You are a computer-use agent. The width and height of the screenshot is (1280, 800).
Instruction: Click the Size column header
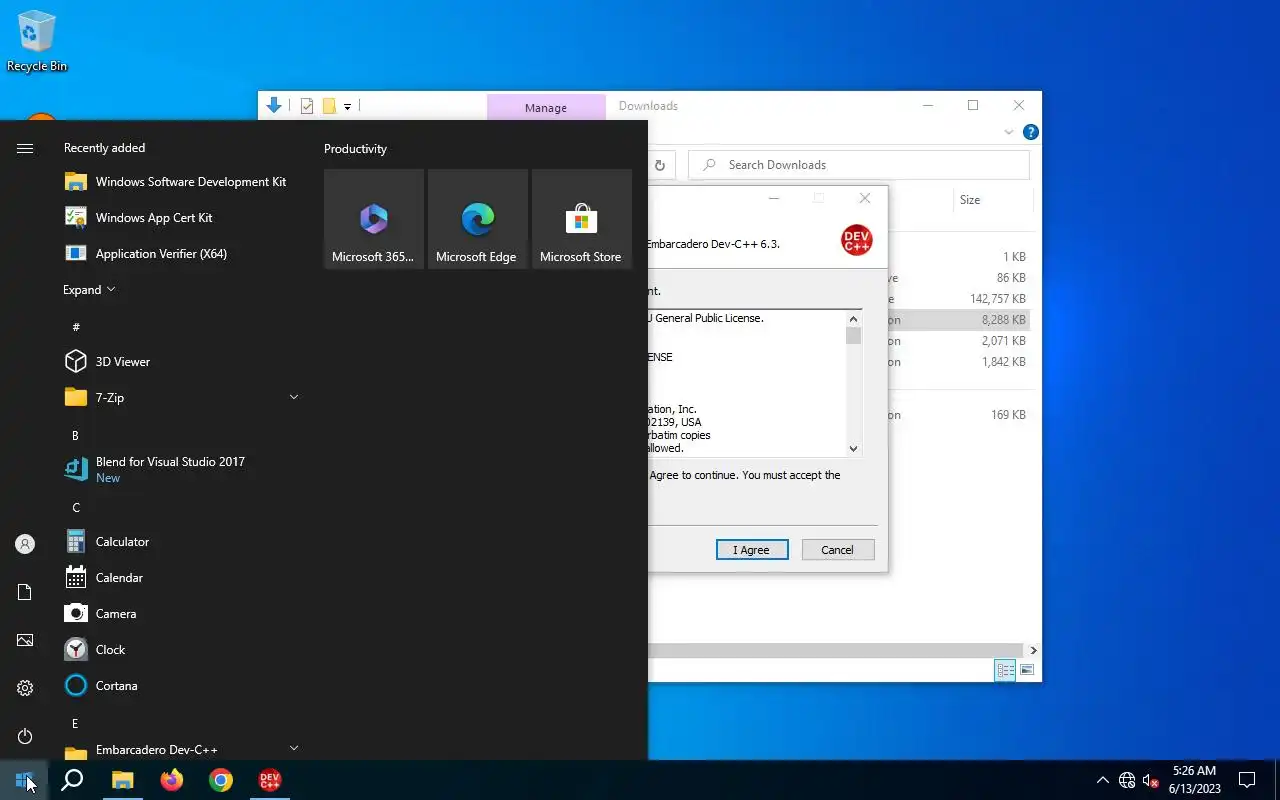[992, 200]
